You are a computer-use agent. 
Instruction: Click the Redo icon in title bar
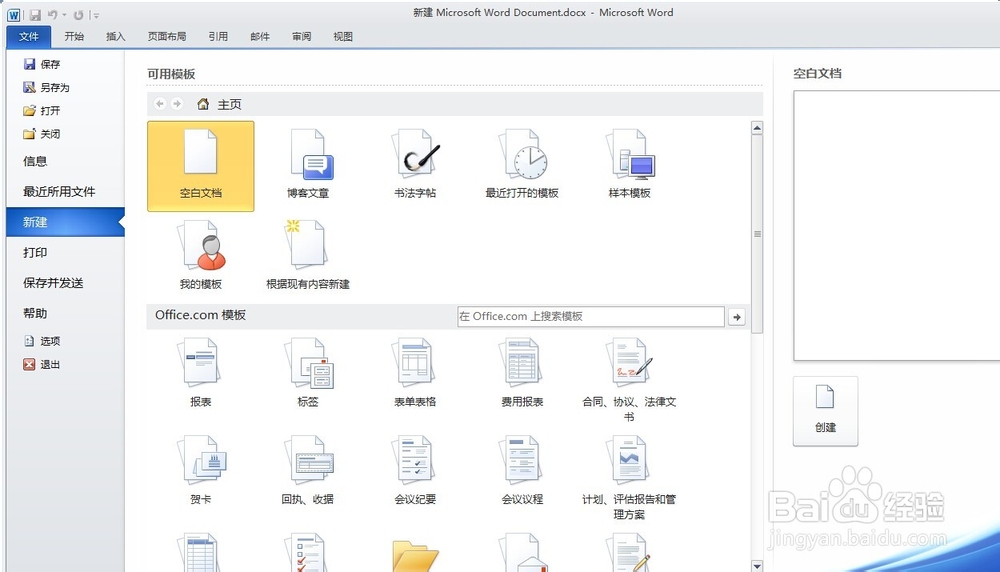[78, 15]
